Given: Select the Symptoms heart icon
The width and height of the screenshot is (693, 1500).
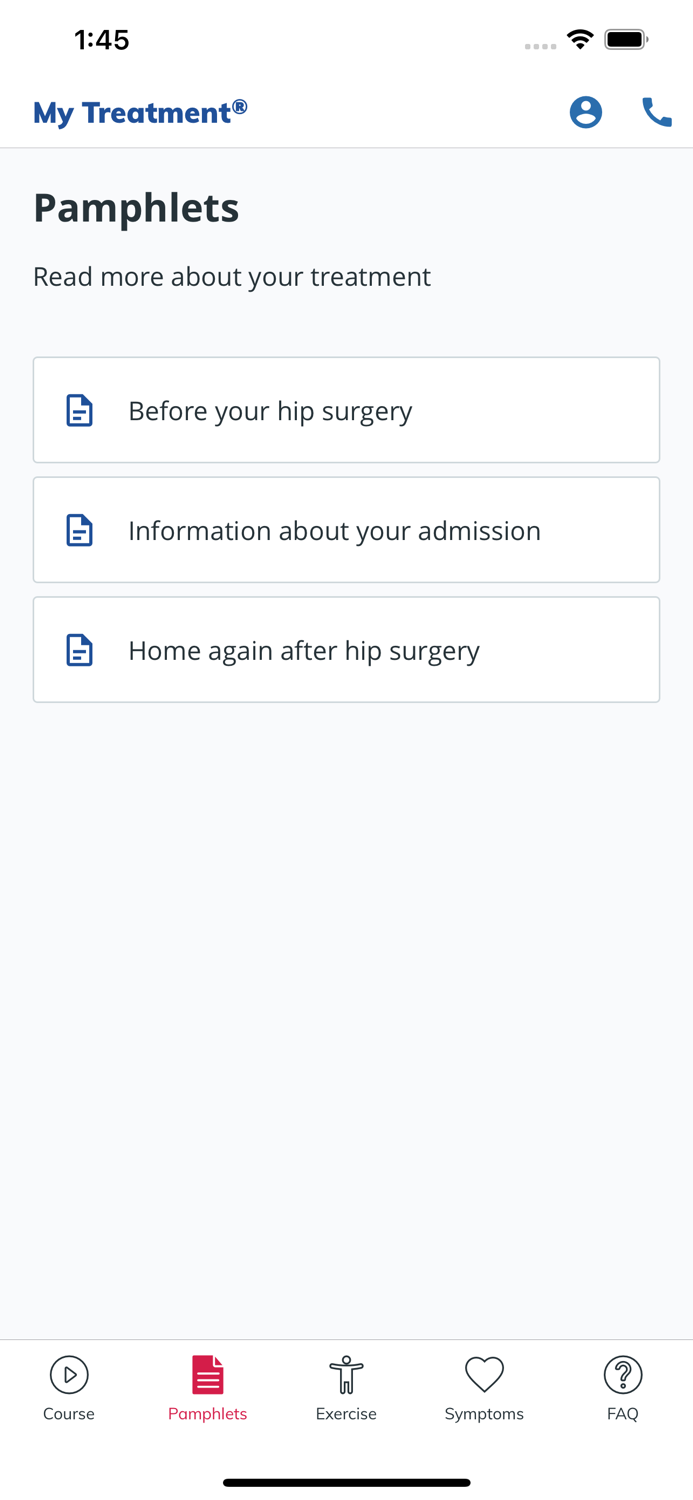Looking at the screenshot, I should pyautogui.click(x=484, y=1374).
